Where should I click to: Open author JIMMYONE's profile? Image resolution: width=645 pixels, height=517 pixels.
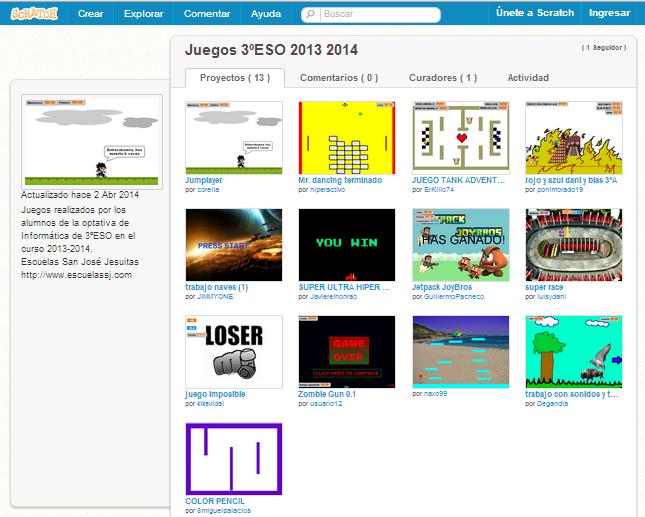(215, 297)
